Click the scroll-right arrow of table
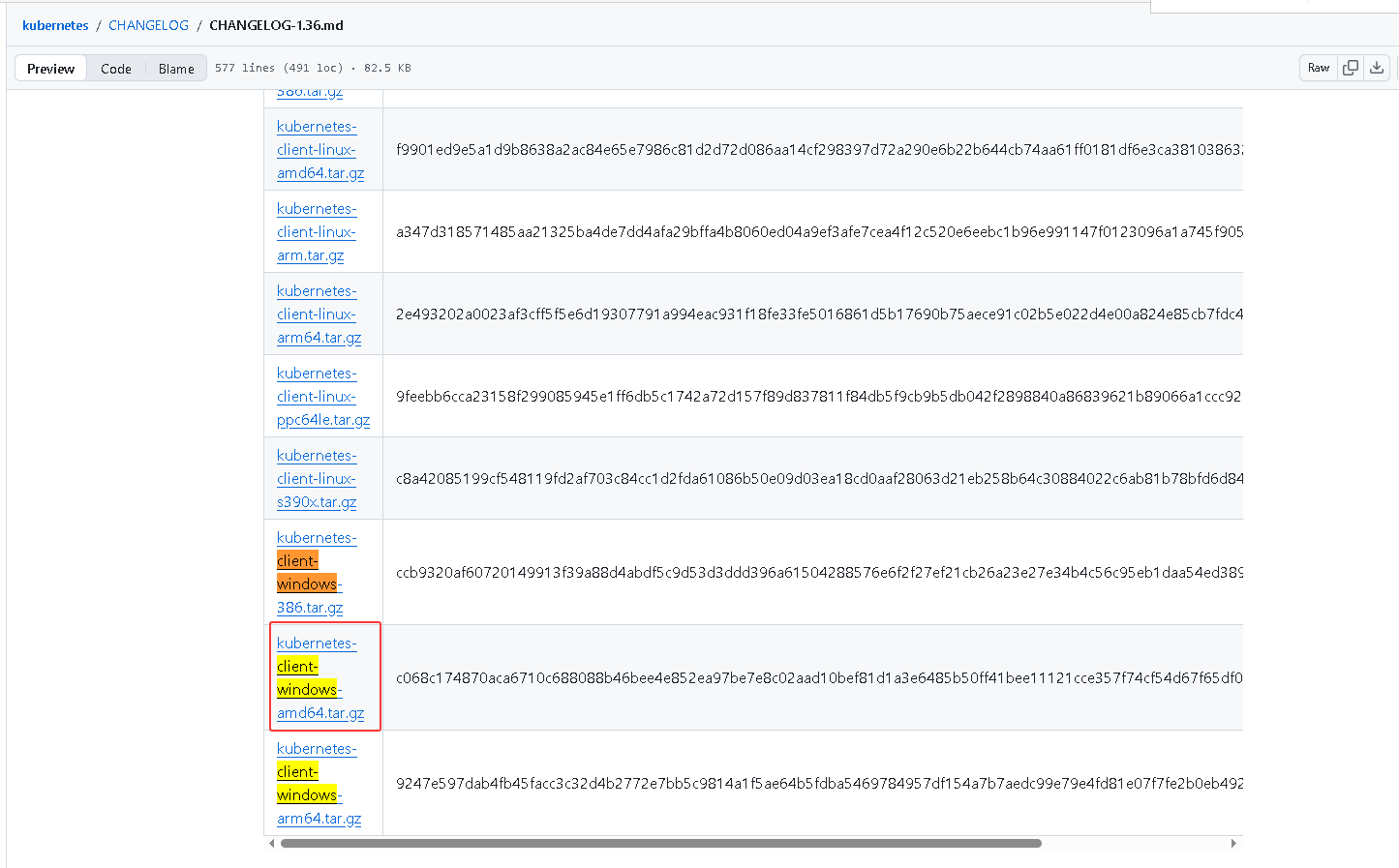This screenshot has height=868, width=1399. [x=1232, y=843]
